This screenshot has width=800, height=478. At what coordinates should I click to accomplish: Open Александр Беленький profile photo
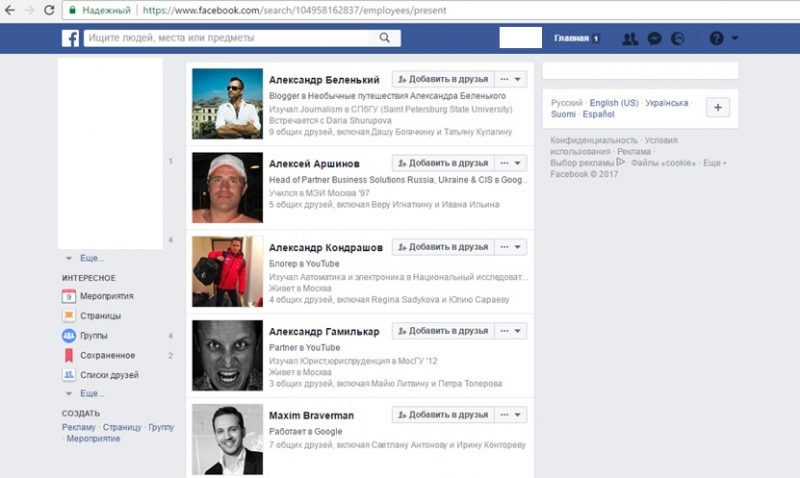tap(228, 104)
